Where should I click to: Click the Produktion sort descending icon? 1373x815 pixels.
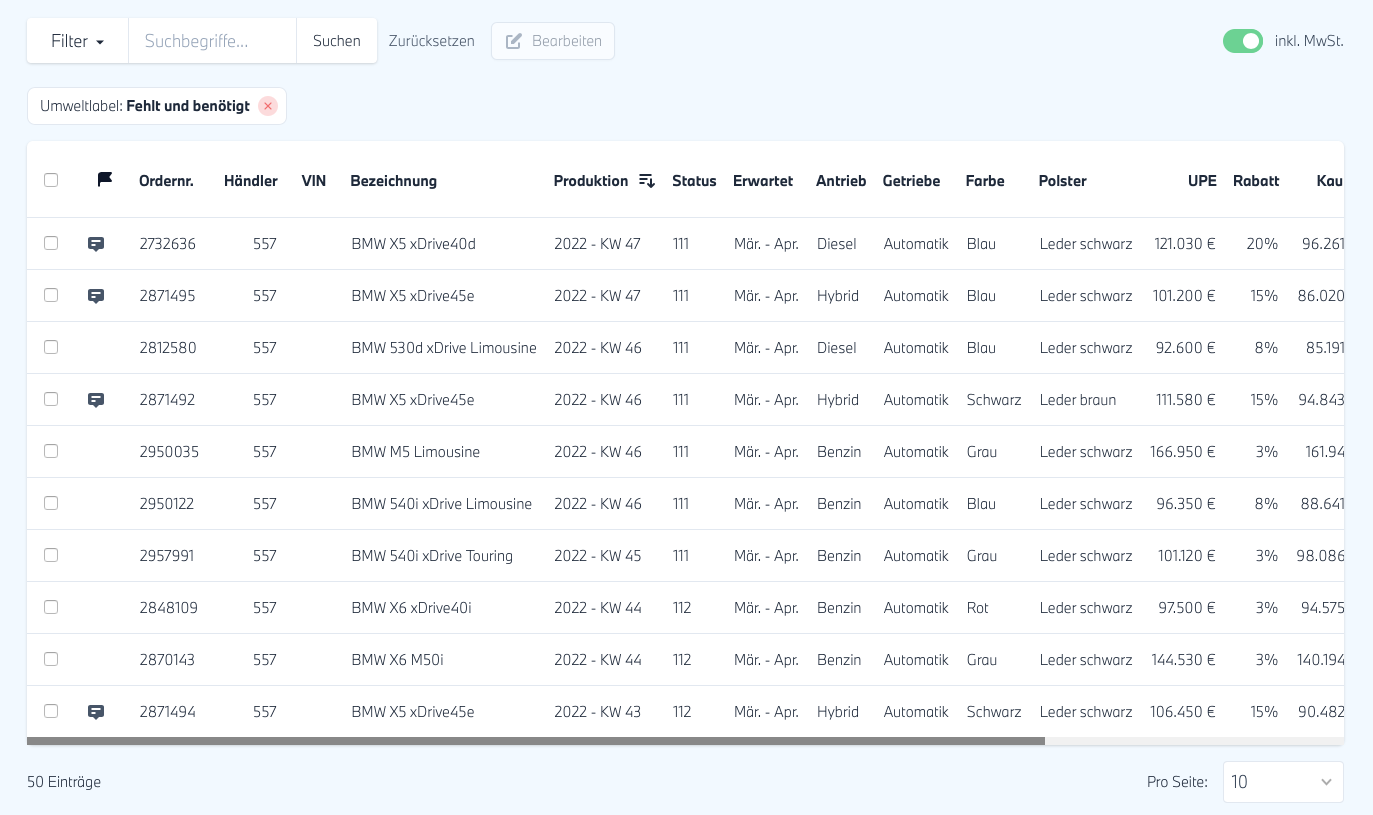[x=647, y=181]
